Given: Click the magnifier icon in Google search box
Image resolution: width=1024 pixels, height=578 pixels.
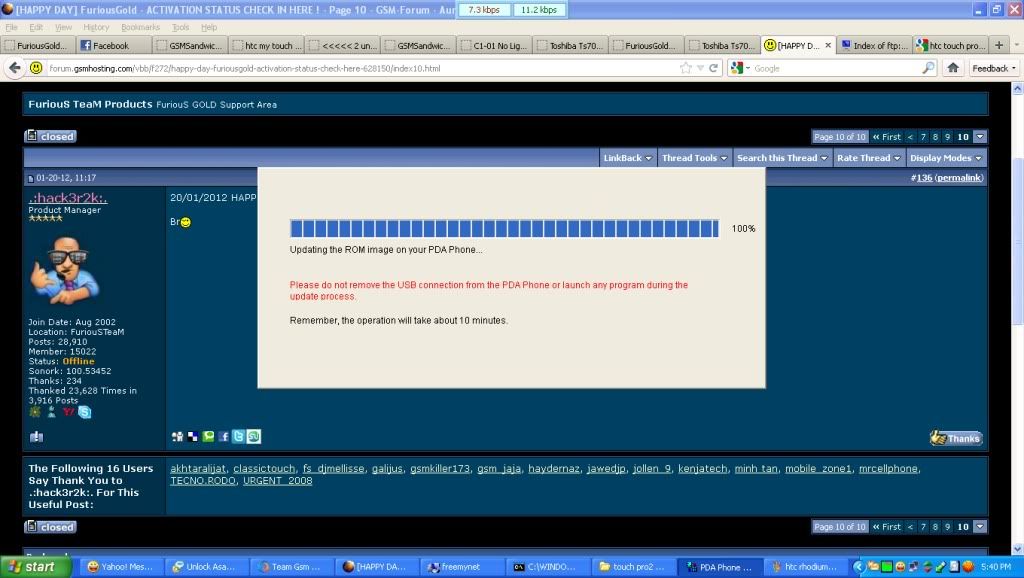Looking at the screenshot, I should click(x=928, y=68).
